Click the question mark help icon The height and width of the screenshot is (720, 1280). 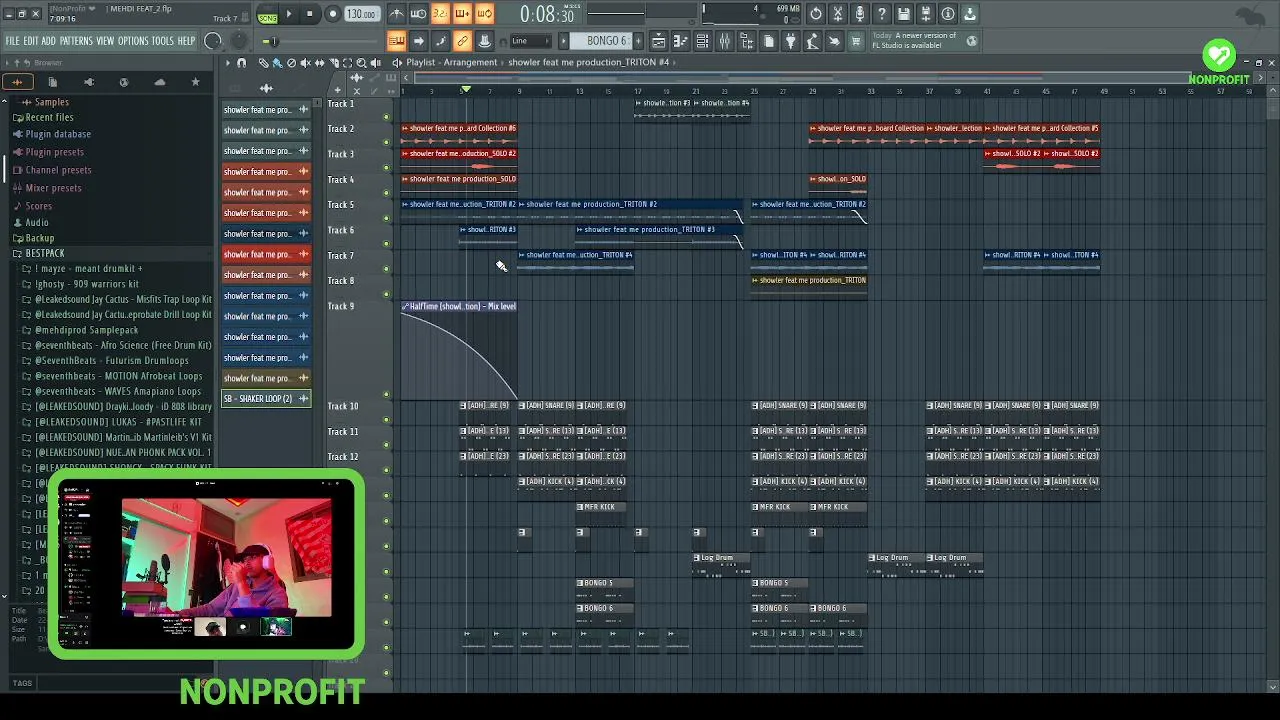pos(882,14)
